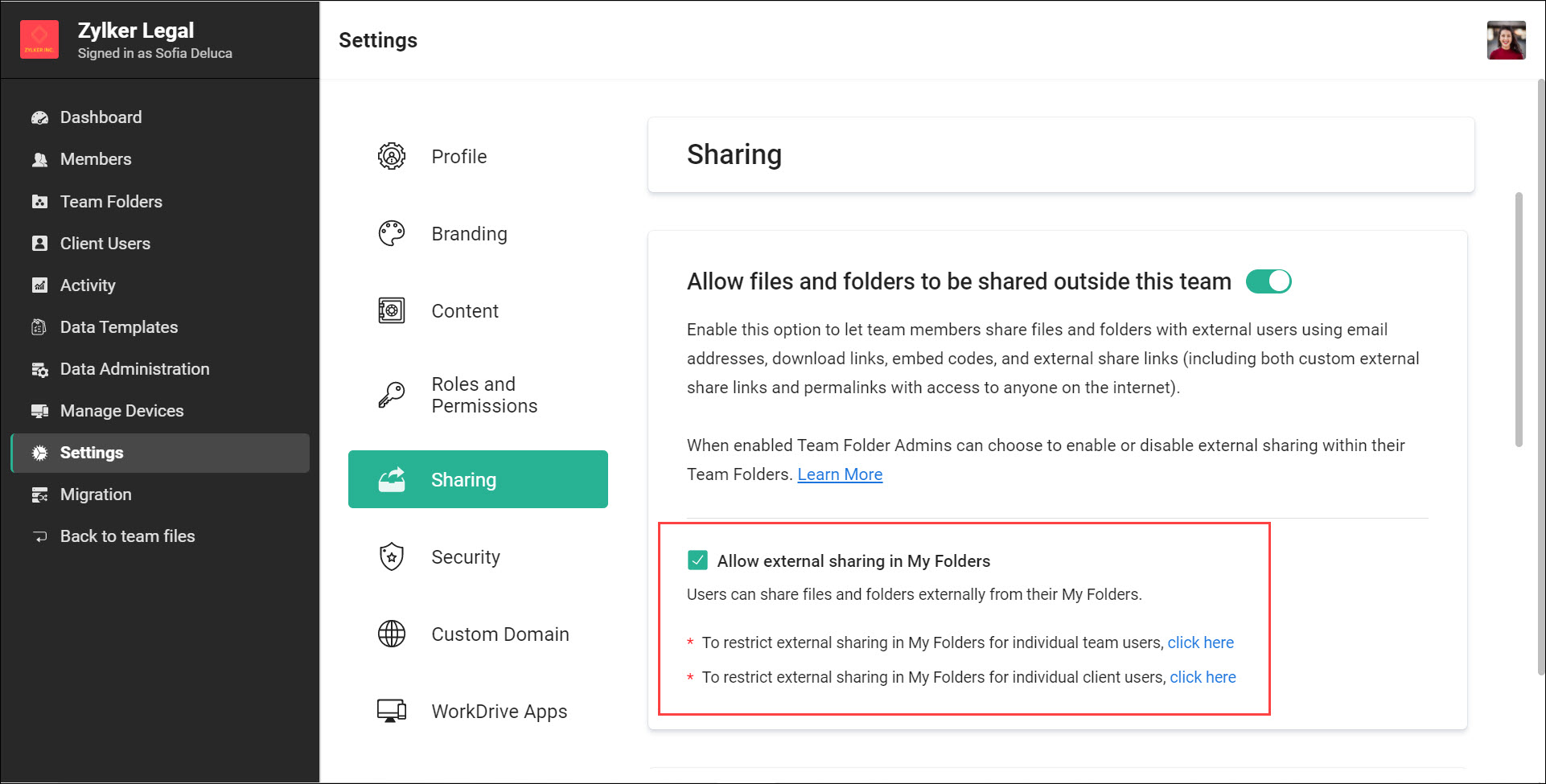Disable sharing outside this team toggle

click(x=1268, y=281)
